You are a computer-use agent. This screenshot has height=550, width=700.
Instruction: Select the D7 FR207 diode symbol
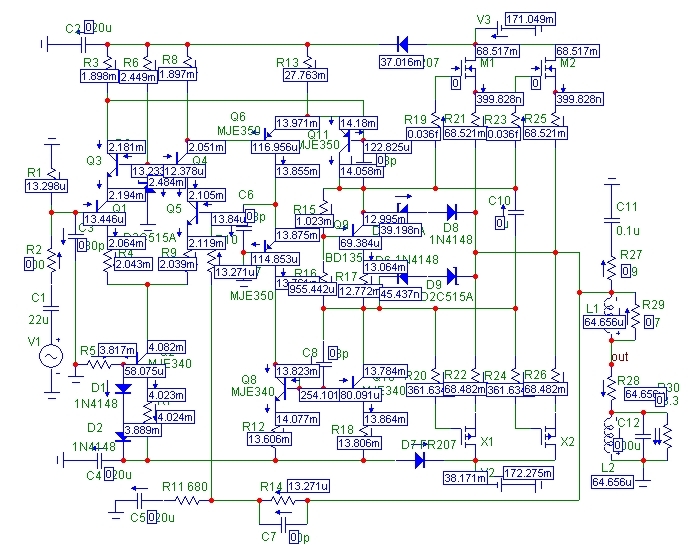coord(419,460)
